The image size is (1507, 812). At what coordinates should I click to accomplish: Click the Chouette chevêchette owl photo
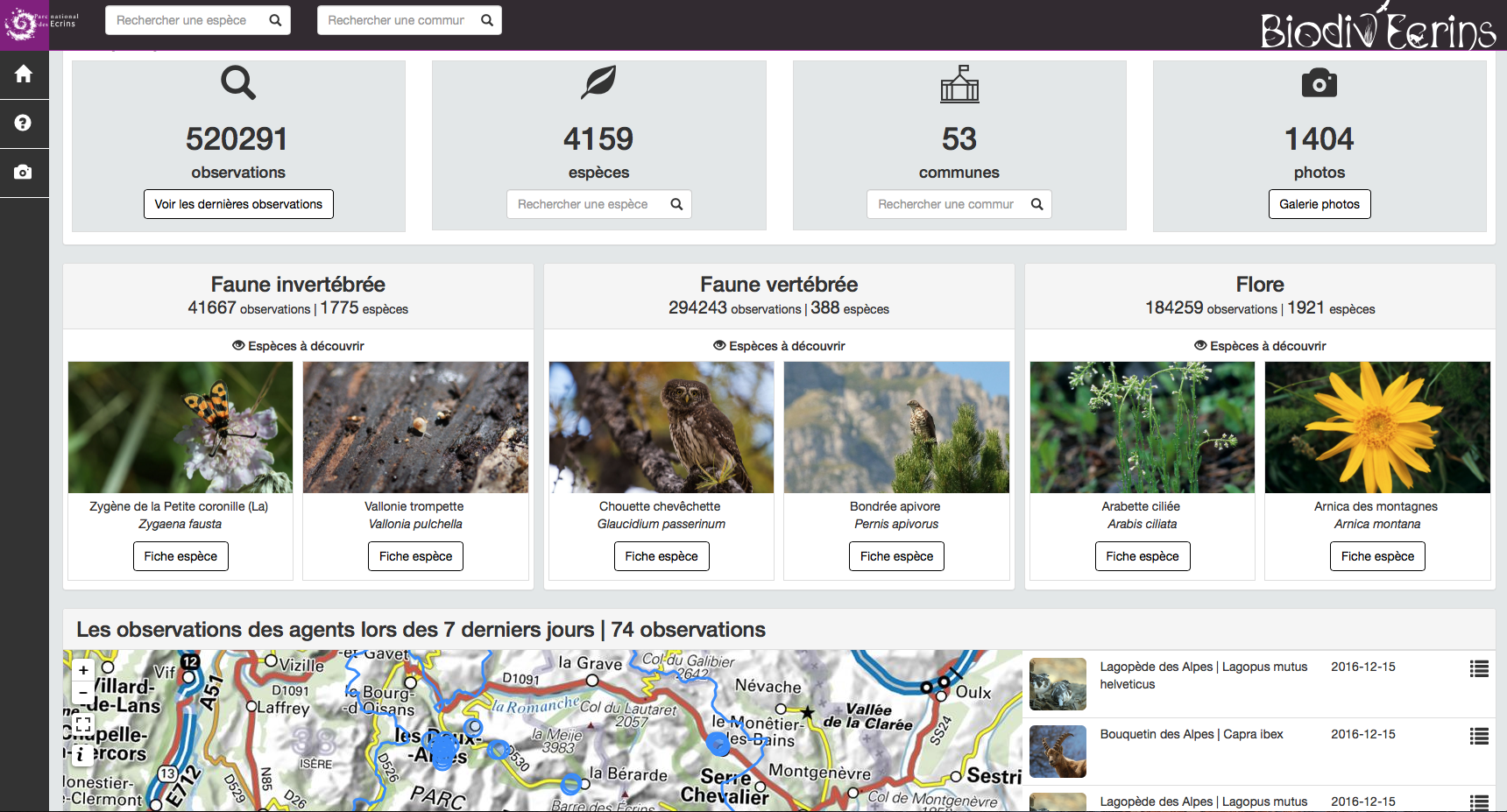pos(662,427)
